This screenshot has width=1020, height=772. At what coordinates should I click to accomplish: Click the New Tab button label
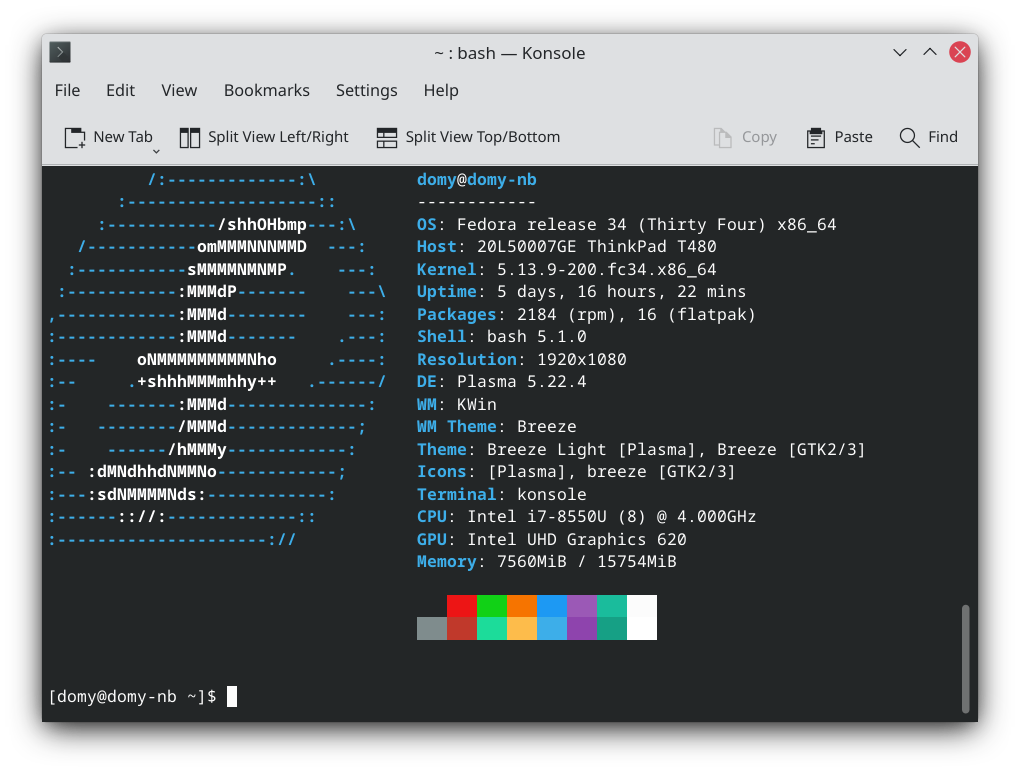(x=123, y=137)
